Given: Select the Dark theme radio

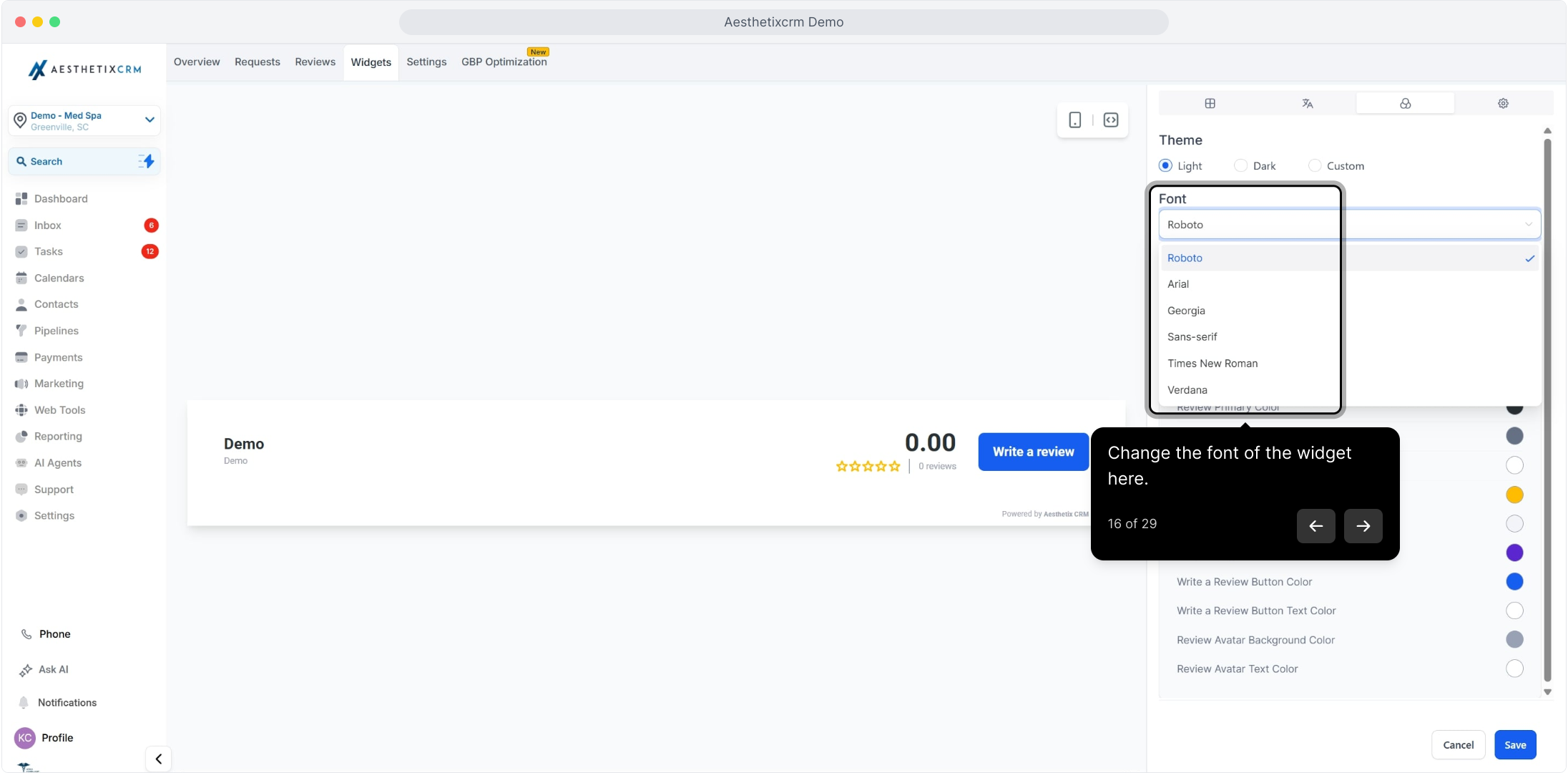Looking at the screenshot, I should point(1240,165).
